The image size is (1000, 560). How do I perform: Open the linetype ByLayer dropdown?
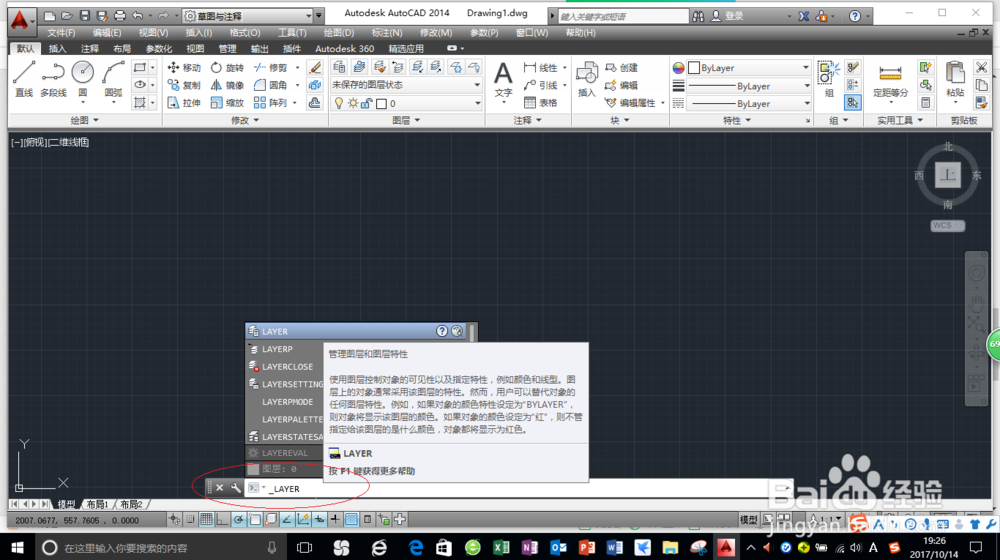749,103
